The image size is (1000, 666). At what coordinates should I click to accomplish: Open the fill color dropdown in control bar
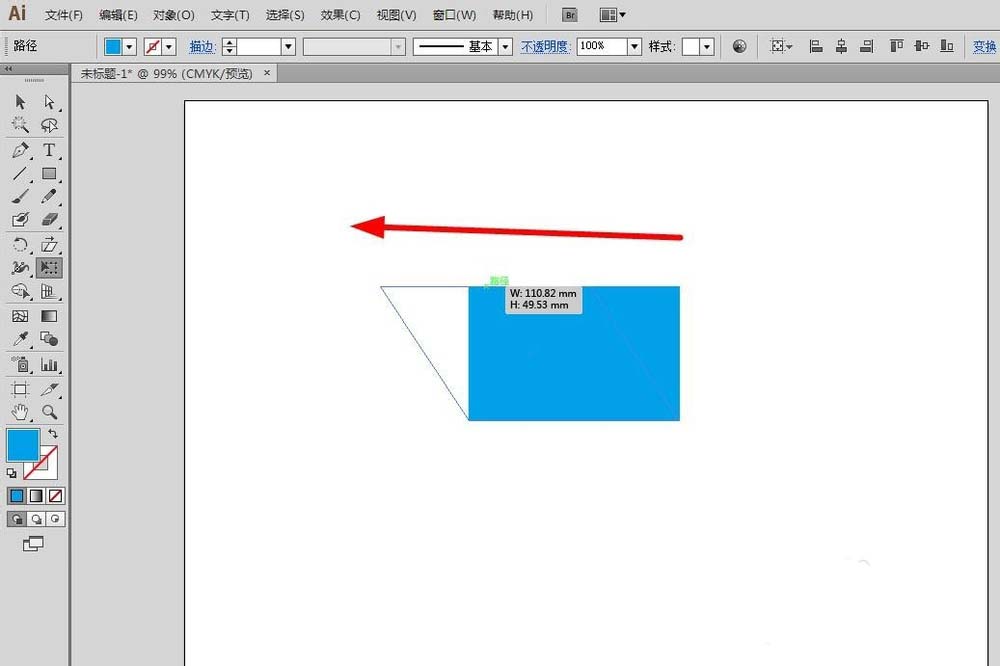click(129, 47)
